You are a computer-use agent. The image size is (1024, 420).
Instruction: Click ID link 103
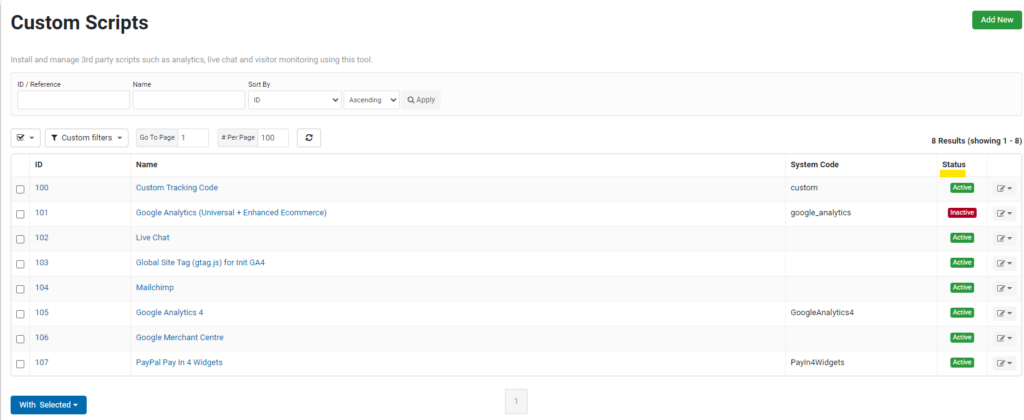[42, 263]
